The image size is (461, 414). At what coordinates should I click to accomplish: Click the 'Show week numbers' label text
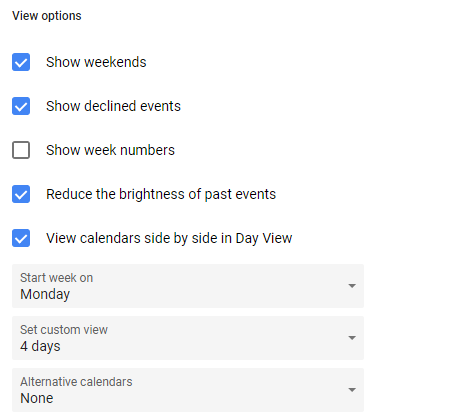110,150
